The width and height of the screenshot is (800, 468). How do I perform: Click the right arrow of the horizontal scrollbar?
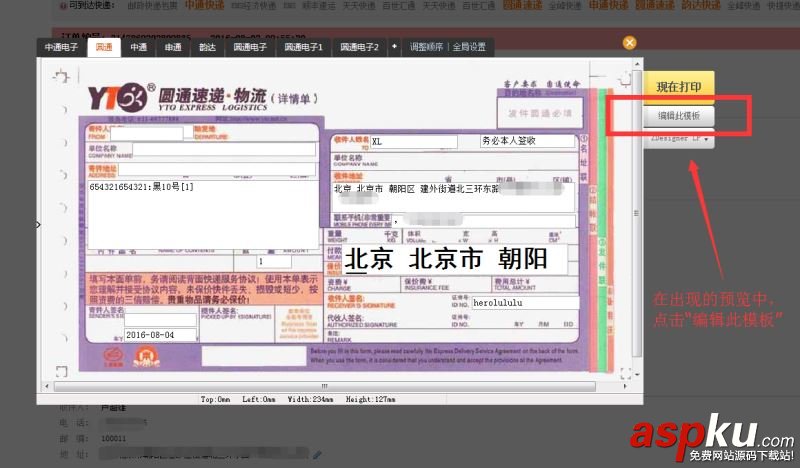(x=625, y=386)
